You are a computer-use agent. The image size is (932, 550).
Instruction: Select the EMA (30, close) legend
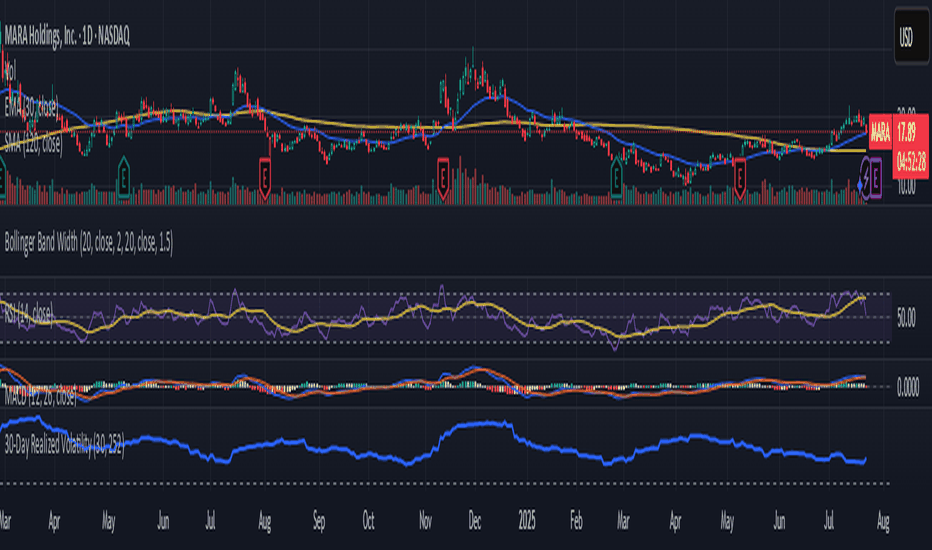[32, 108]
